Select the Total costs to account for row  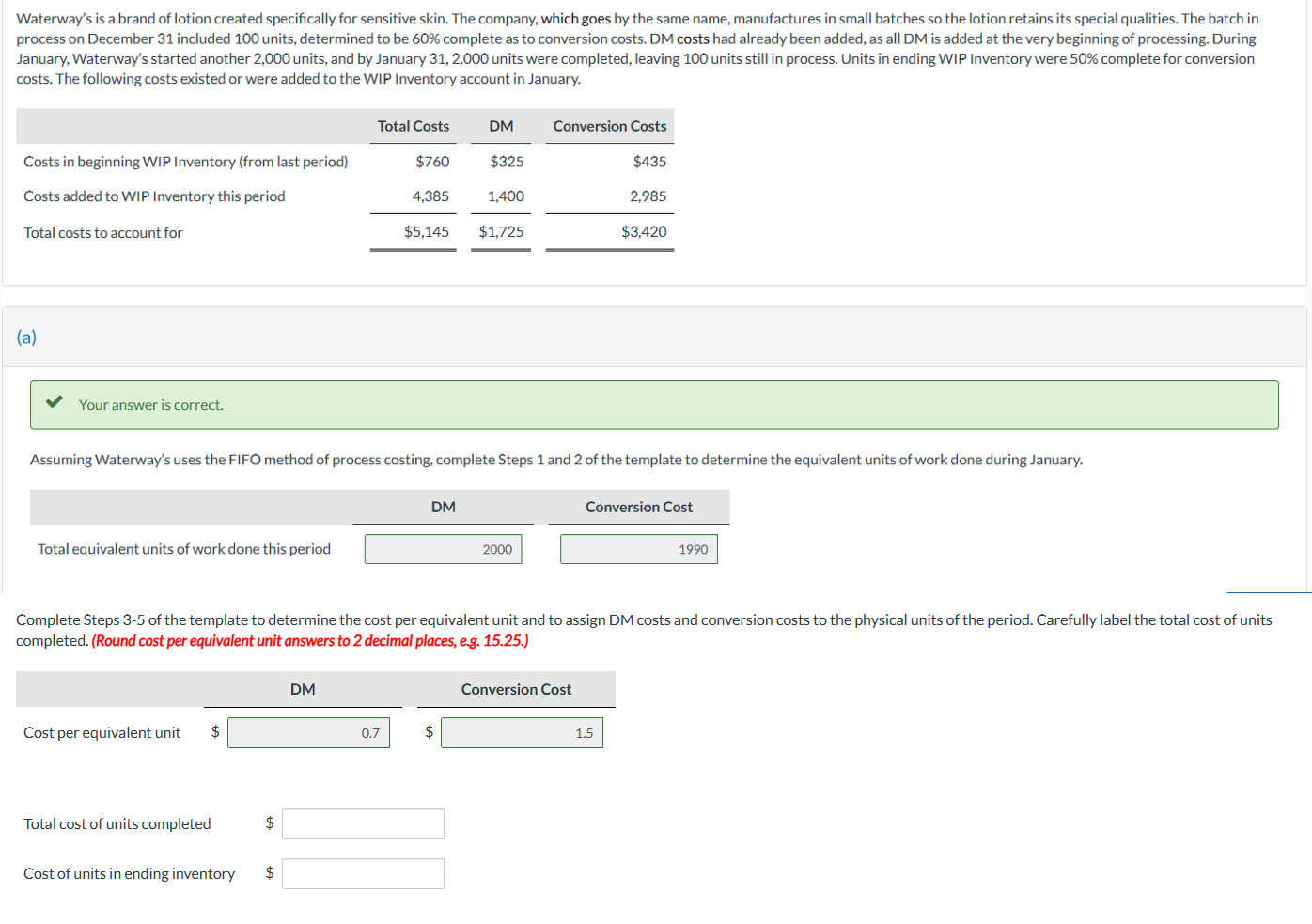pos(103,231)
